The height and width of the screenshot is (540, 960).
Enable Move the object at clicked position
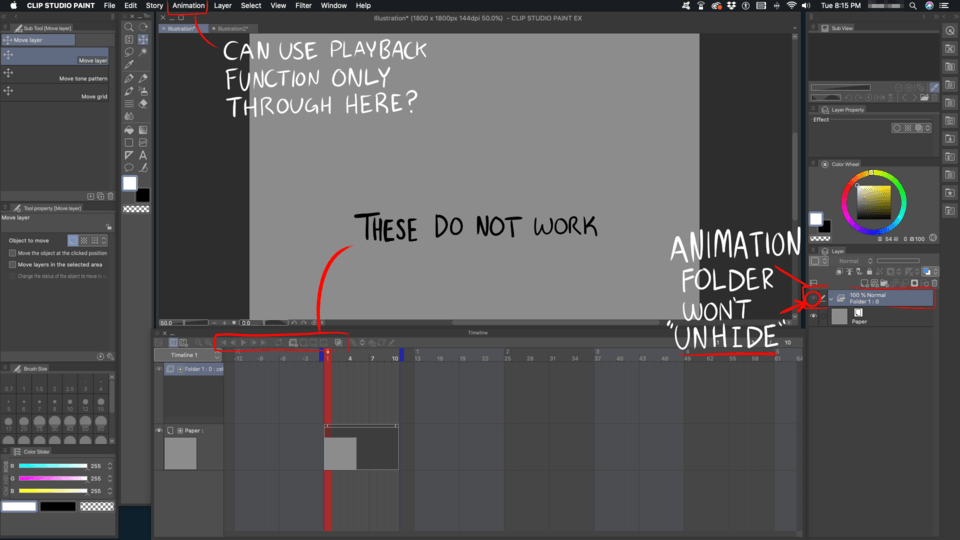coord(12,253)
